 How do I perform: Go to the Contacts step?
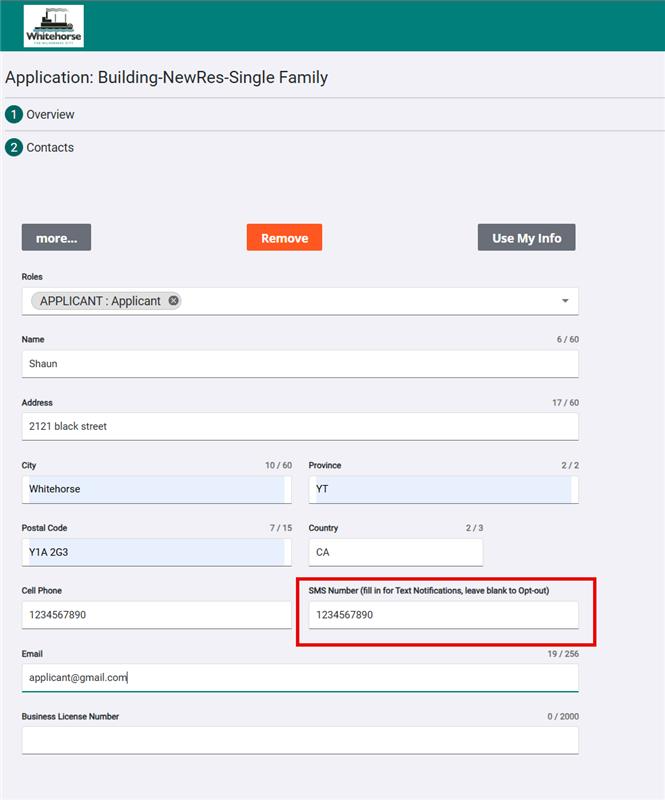tap(50, 148)
